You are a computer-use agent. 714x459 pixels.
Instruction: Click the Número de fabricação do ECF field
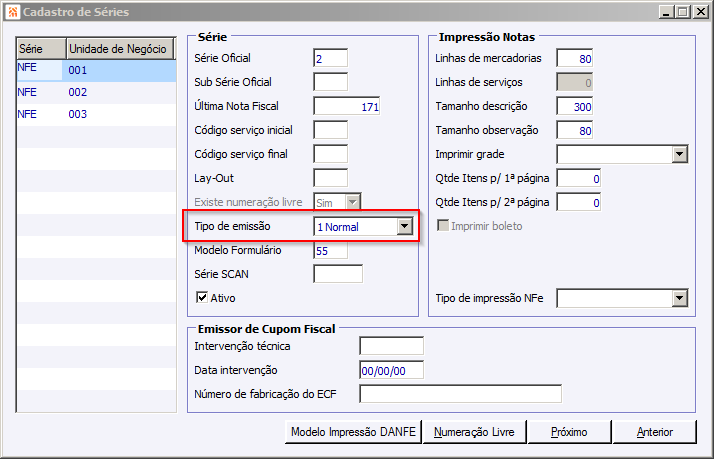pyautogui.click(x=460, y=394)
